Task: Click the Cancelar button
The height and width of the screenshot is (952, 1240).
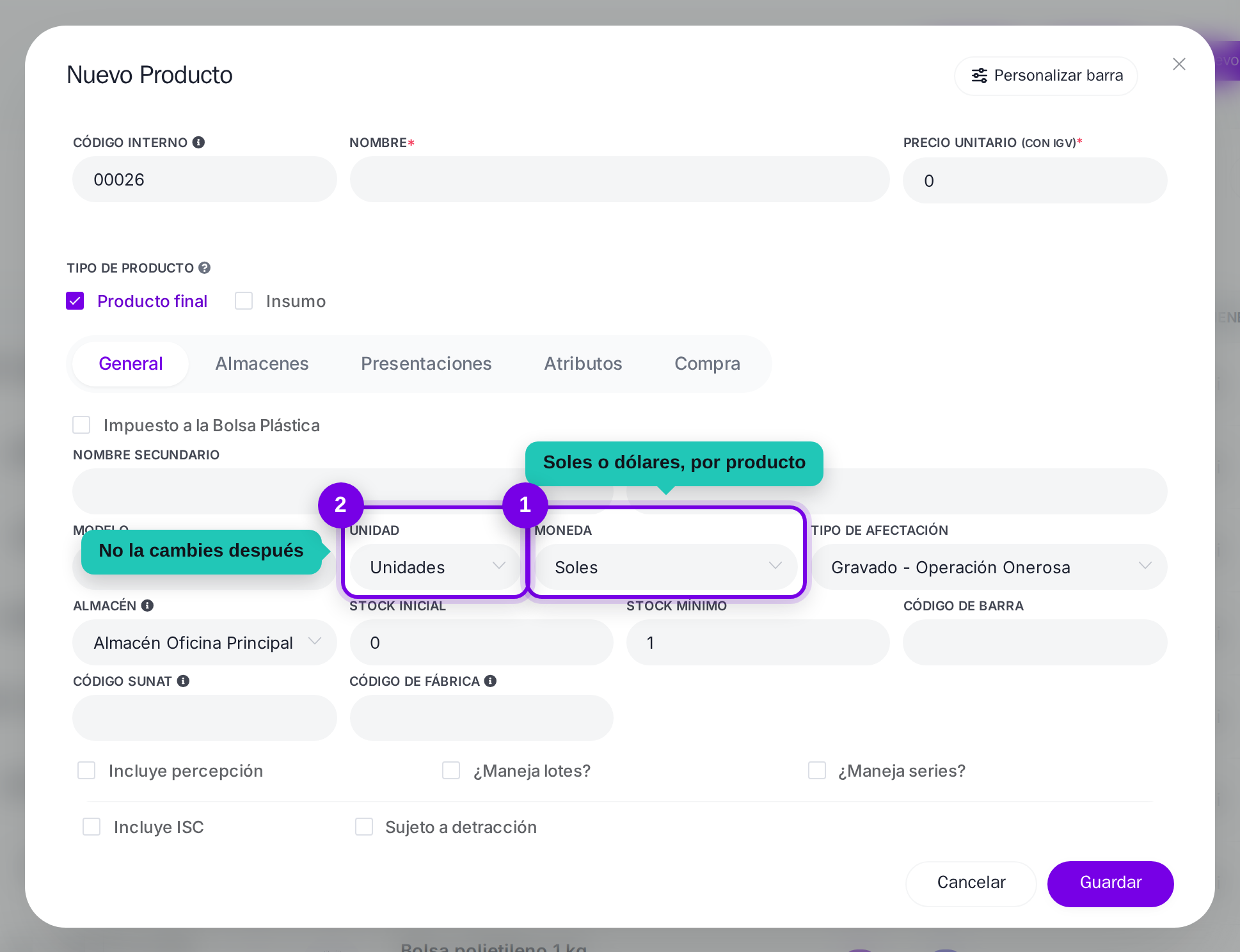Action: coord(971,883)
